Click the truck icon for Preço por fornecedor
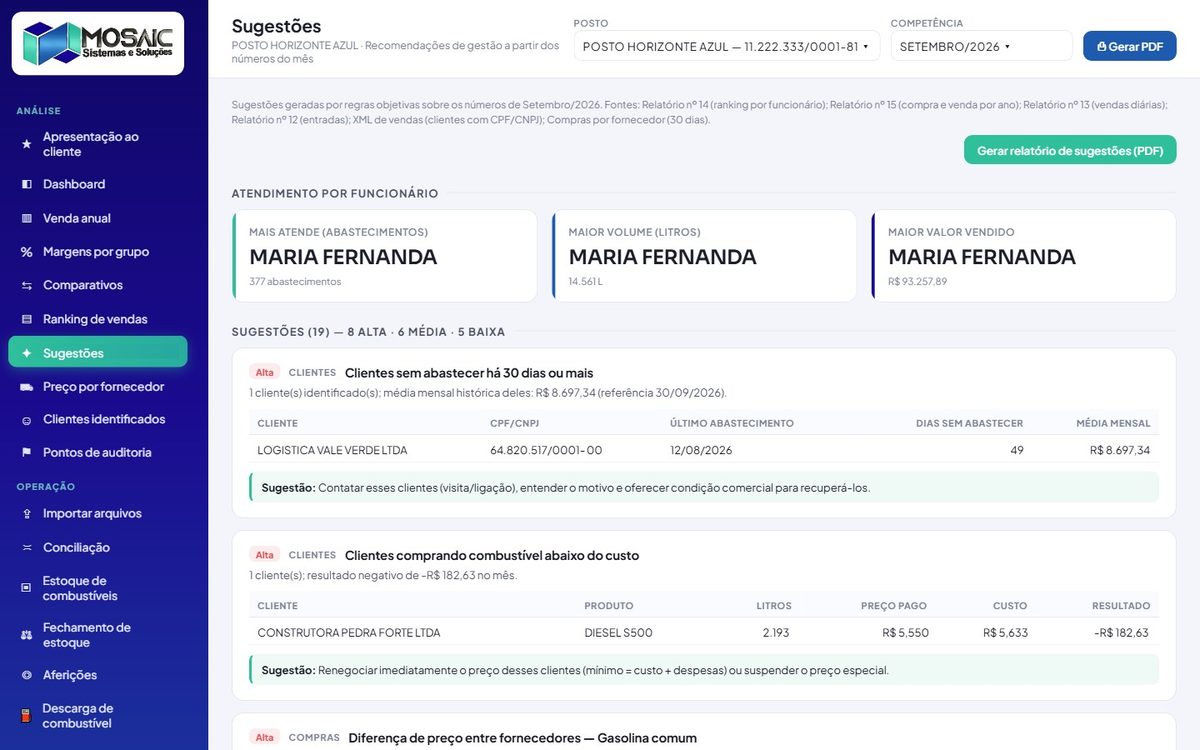Image resolution: width=1200 pixels, height=750 pixels. tap(27, 386)
